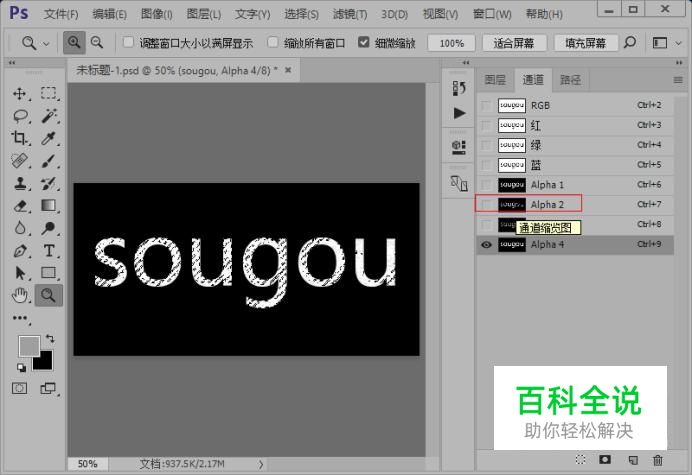Change screen mode

(x=48, y=388)
